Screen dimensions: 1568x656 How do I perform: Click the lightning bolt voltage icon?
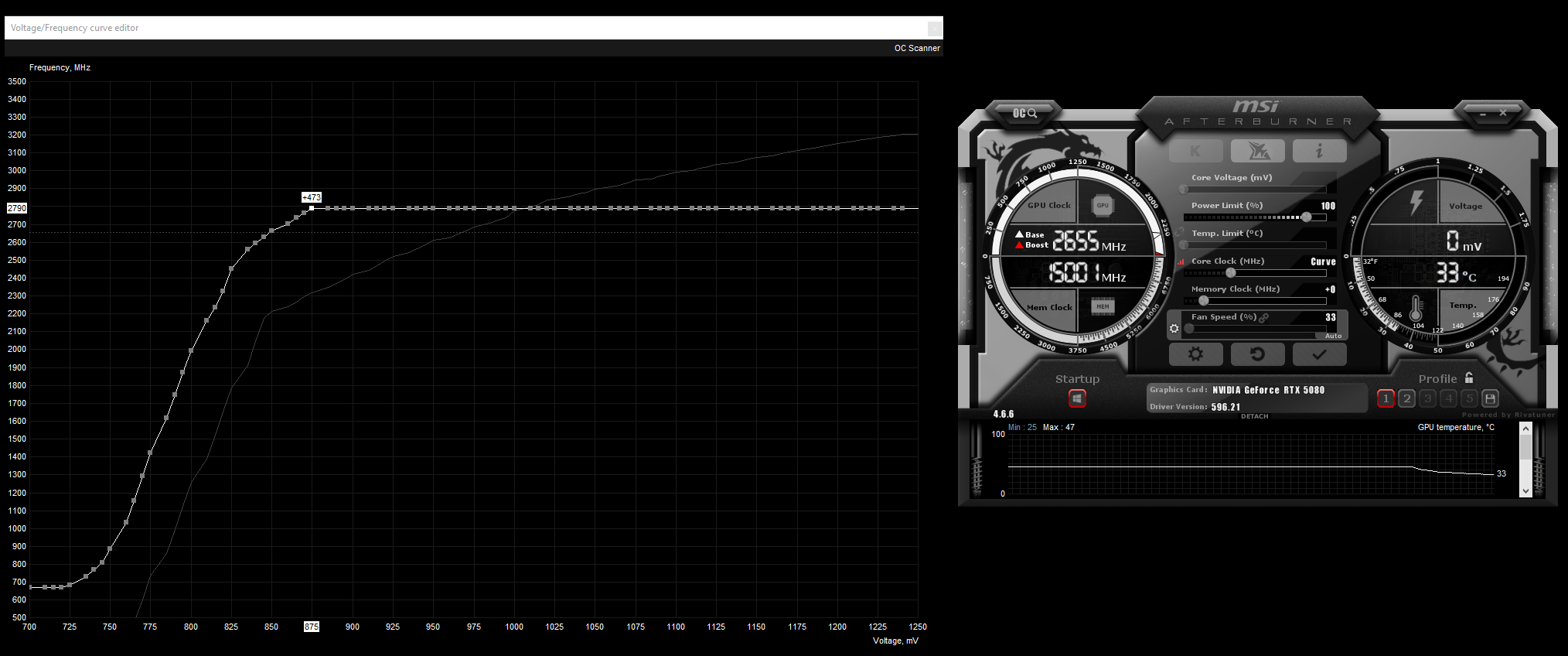pos(1416,203)
